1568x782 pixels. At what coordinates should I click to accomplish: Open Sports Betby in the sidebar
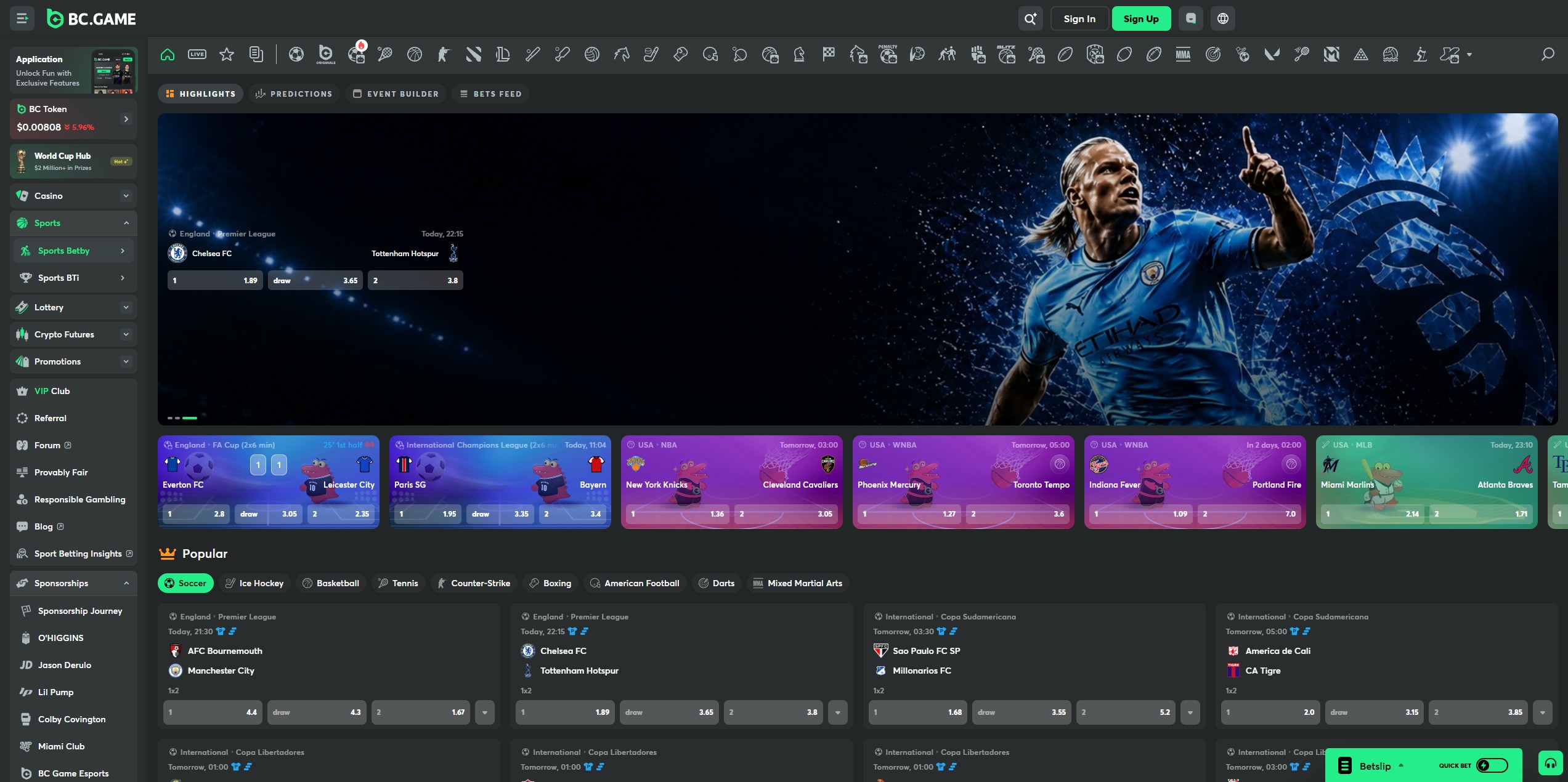point(73,251)
